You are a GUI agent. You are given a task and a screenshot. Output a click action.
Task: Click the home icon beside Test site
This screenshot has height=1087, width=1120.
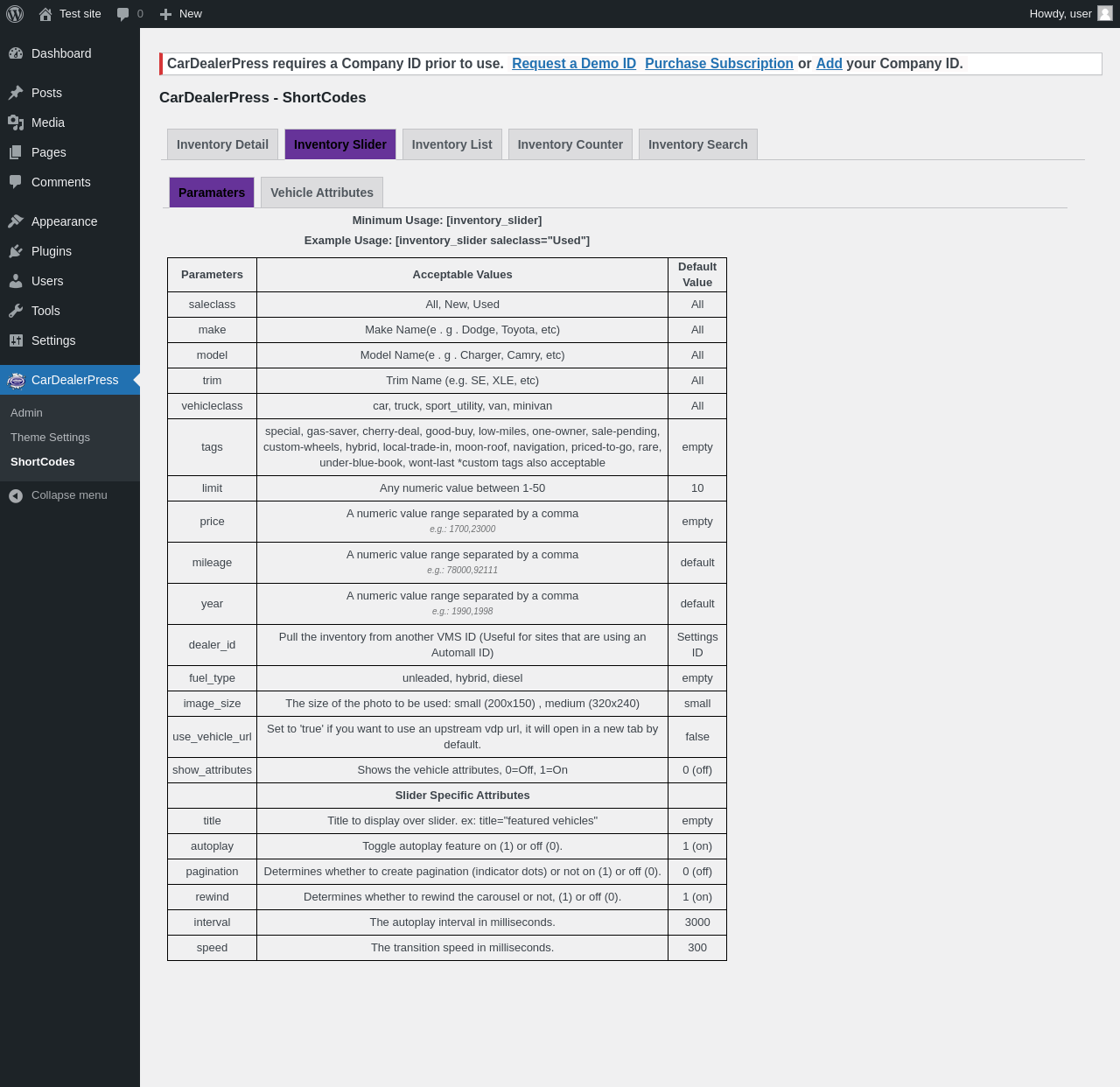tap(45, 14)
